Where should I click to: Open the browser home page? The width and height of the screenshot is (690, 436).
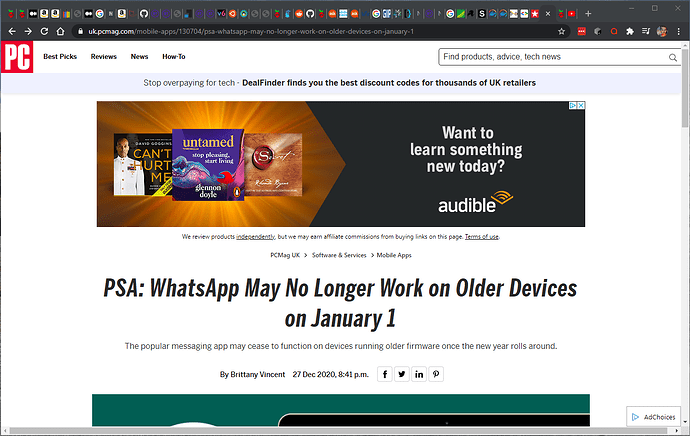(x=60, y=31)
